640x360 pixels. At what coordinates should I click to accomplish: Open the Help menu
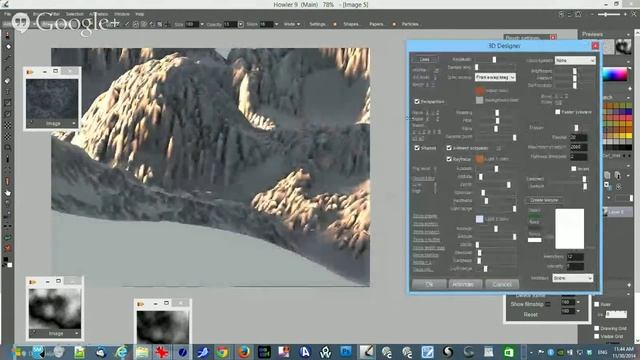pyautogui.click(x=140, y=14)
